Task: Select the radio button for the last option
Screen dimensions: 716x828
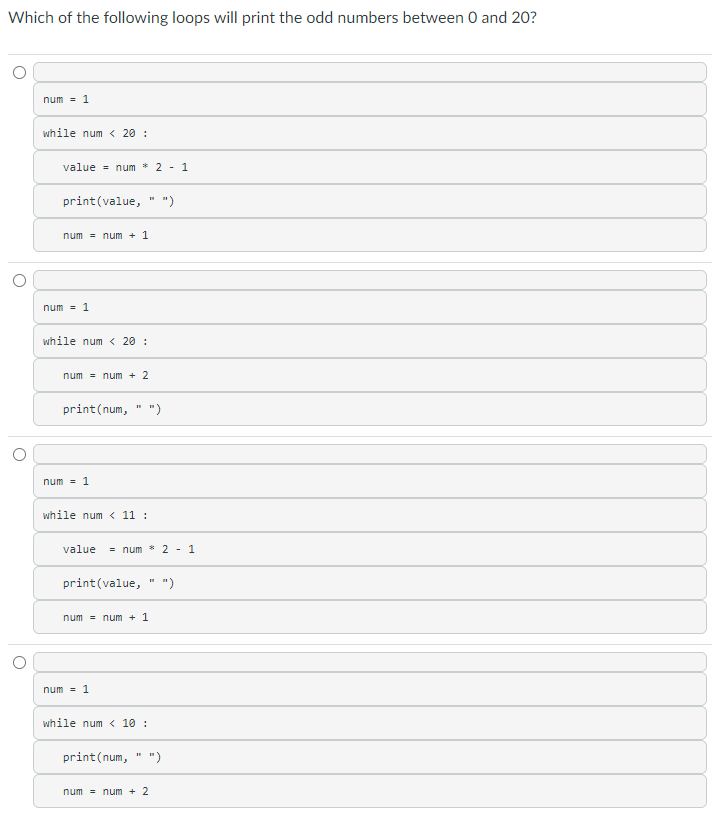Action: [x=19, y=662]
